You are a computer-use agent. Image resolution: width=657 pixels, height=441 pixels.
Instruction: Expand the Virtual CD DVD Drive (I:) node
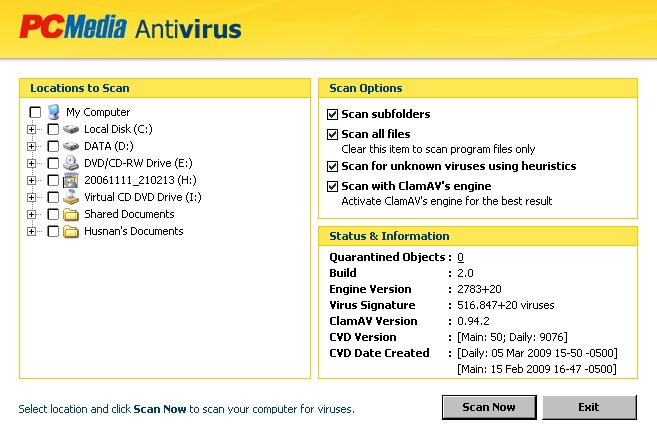click(x=31, y=197)
